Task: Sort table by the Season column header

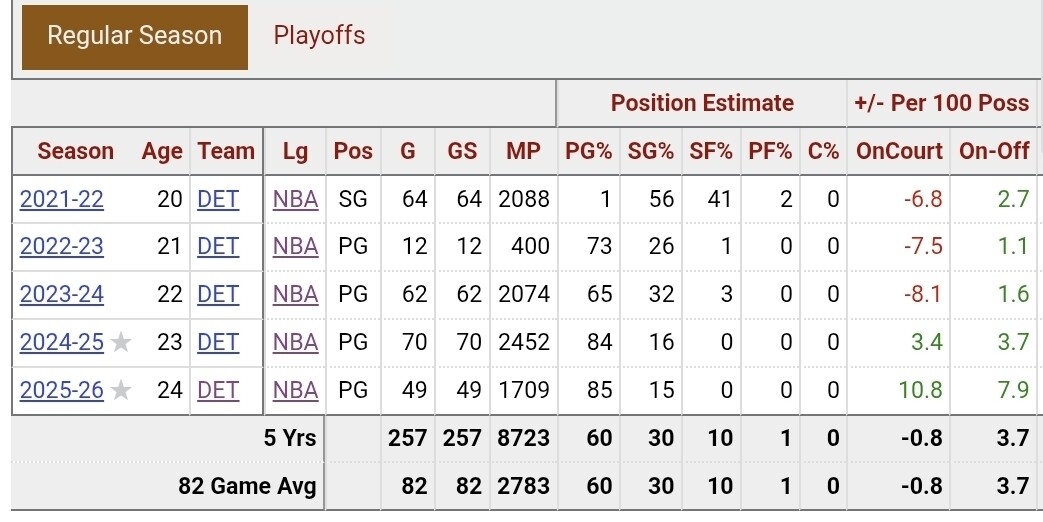Action: [75, 152]
